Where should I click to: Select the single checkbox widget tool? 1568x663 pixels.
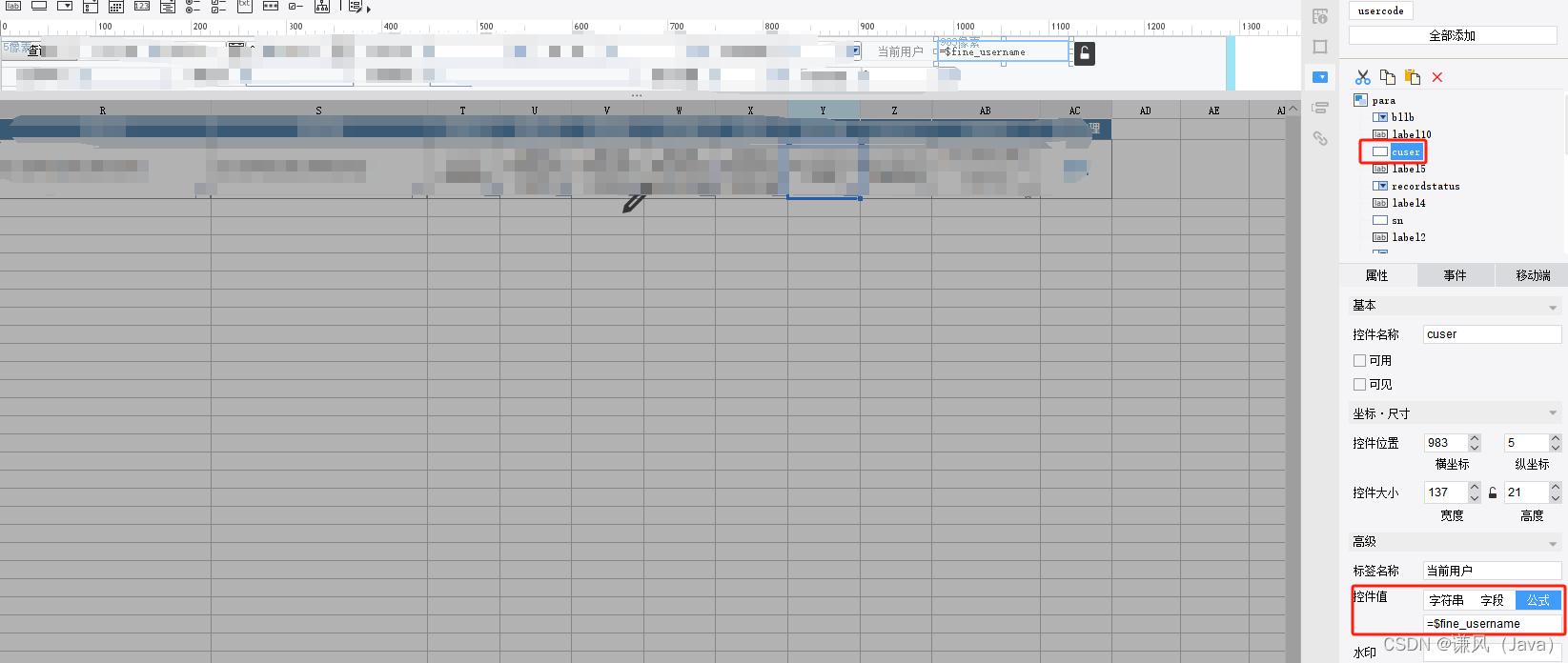point(296,6)
